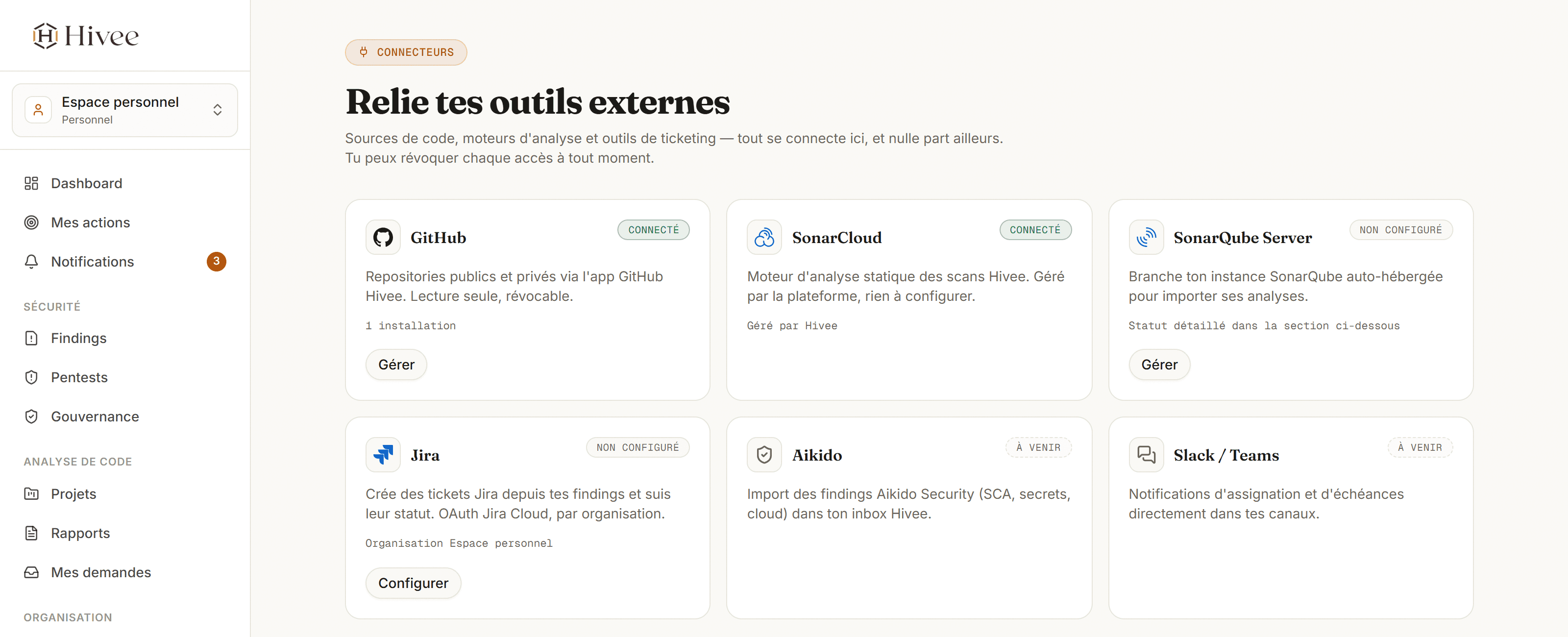Click 'Relie tes outils externes' heading
The width and height of the screenshot is (1568, 637).
[x=538, y=102]
